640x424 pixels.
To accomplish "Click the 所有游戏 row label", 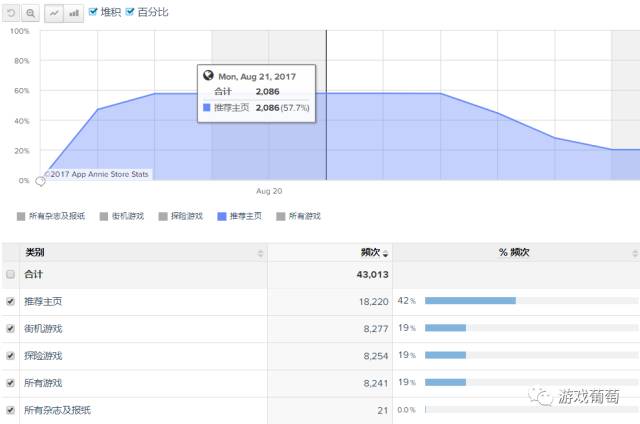I will tap(43, 383).
